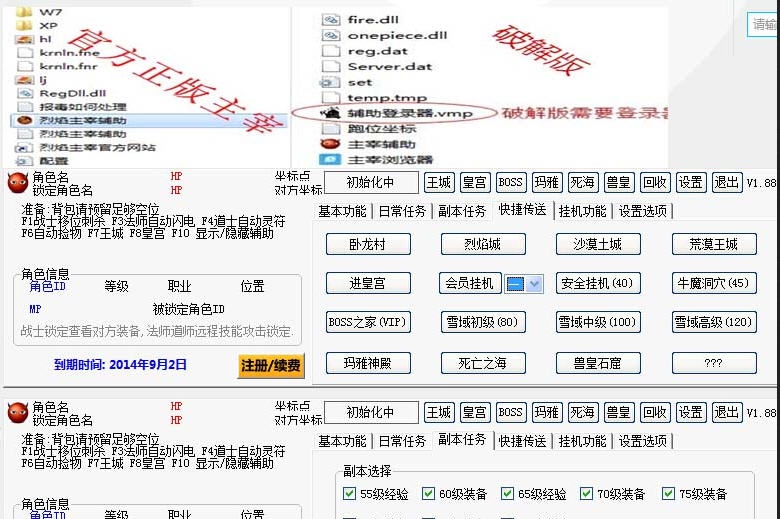Teleport to 卧龙村
780x519 pixels.
(368, 244)
